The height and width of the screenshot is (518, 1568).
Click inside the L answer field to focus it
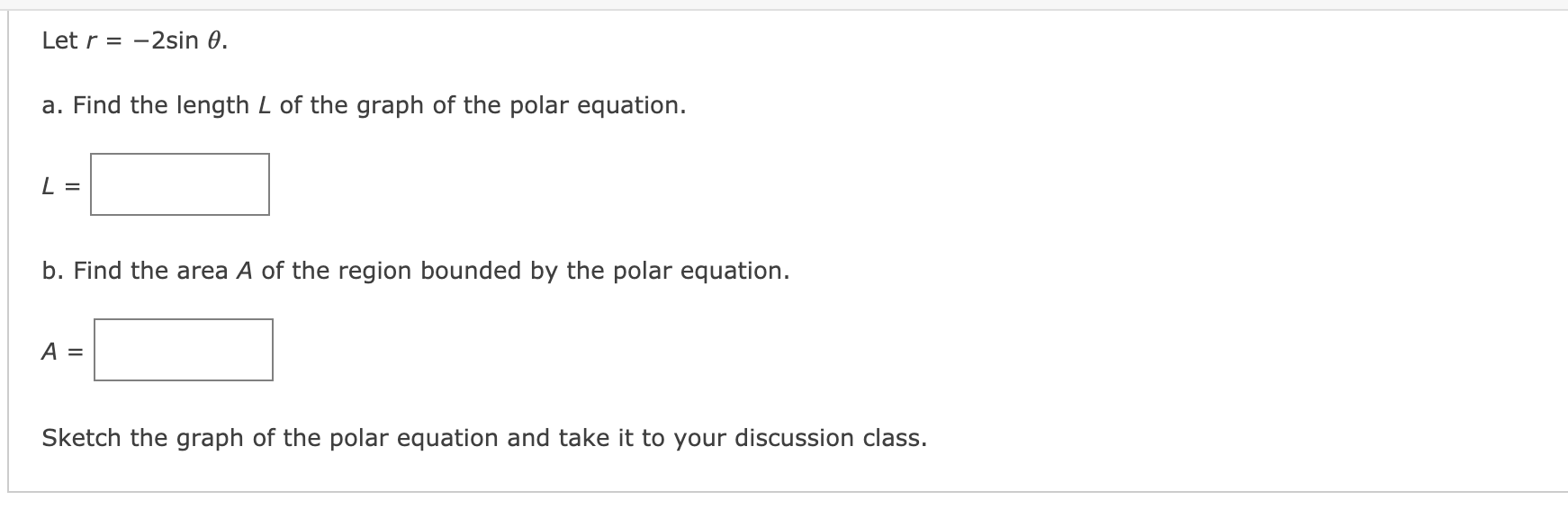click(179, 185)
